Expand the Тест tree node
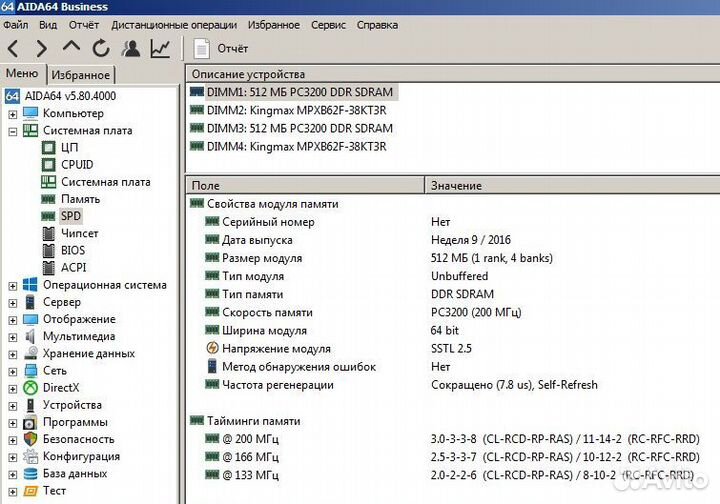The height and width of the screenshot is (504, 720). tap(13, 492)
